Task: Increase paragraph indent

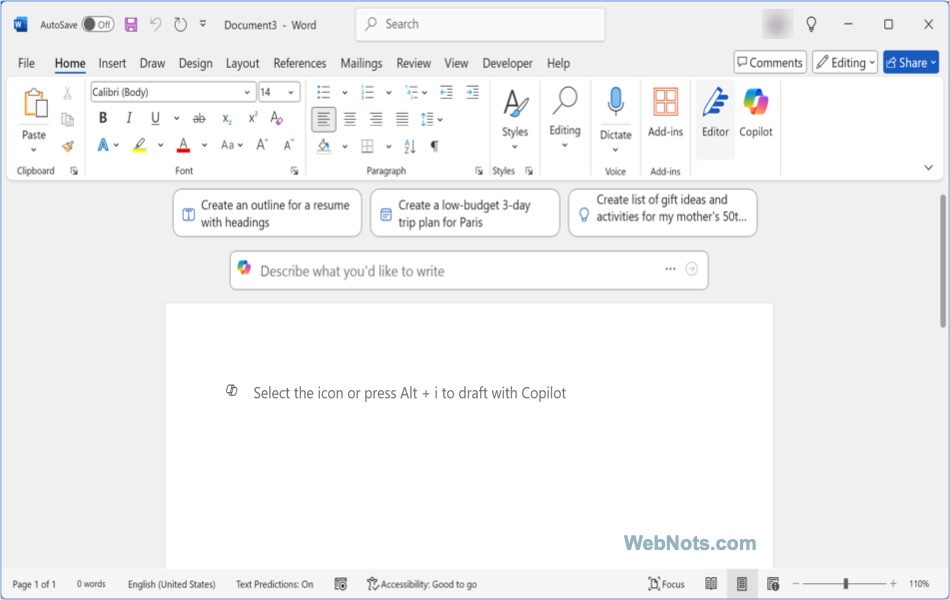Action: coord(473,92)
